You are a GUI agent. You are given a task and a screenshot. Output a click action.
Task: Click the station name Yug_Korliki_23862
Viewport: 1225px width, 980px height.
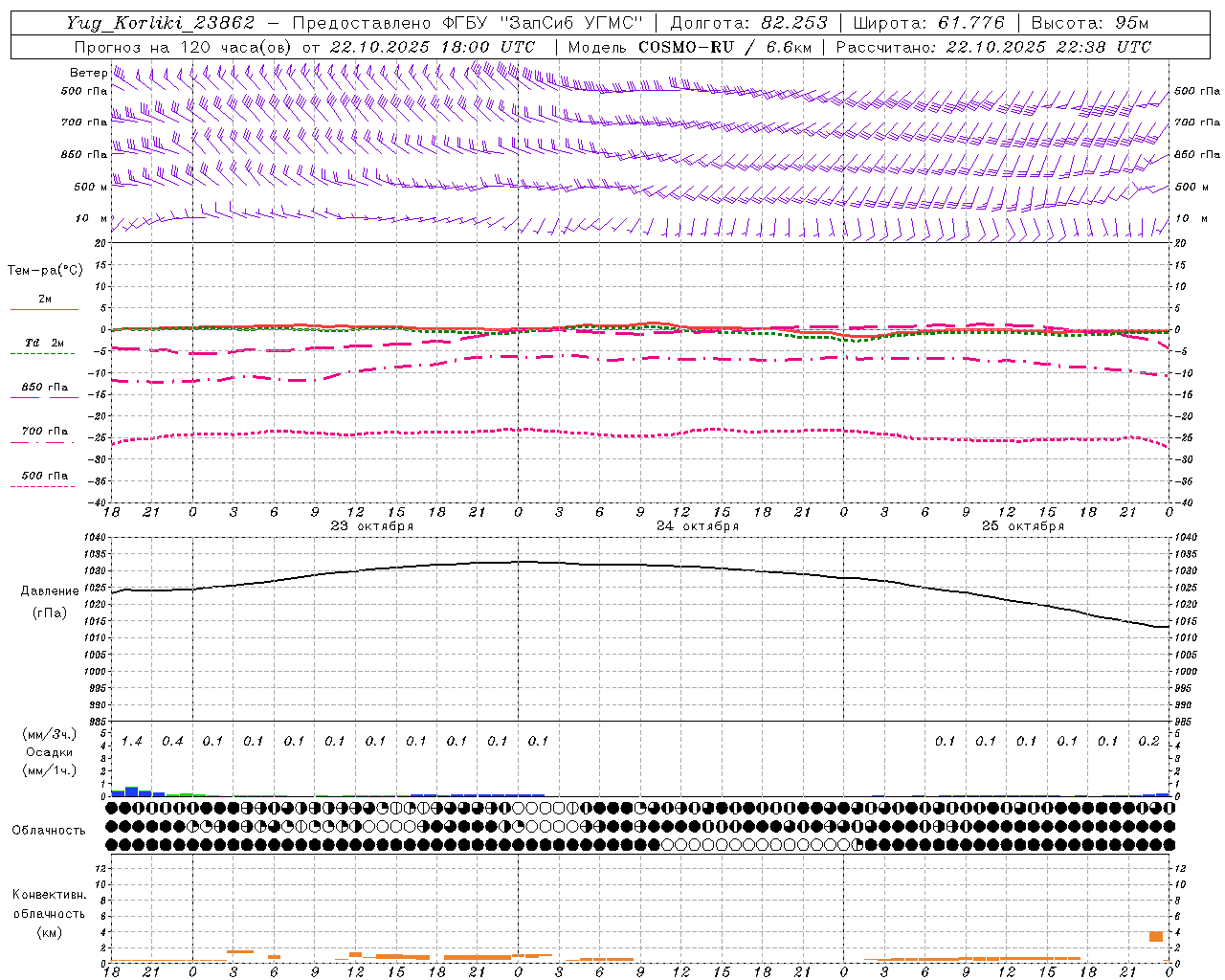(161, 23)
